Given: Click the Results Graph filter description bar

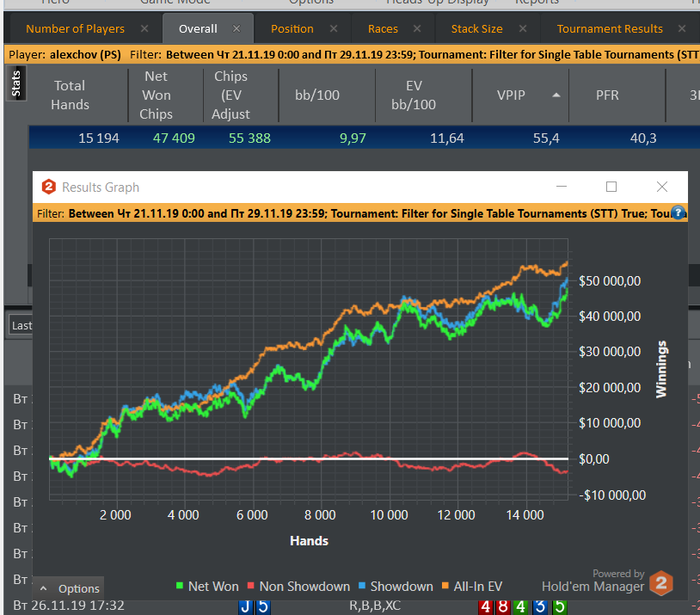Looking at the screenshot, I should click(360, 213).
